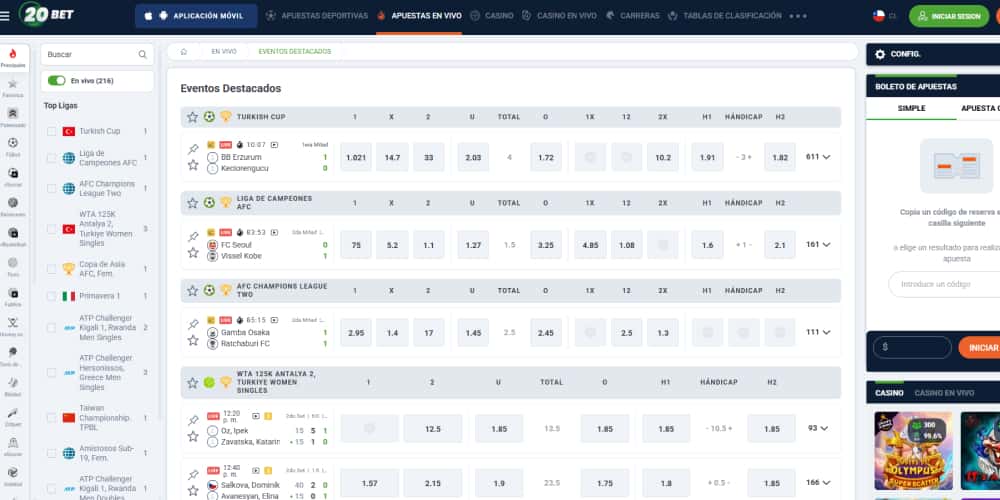
Task: Check the AFC Champions League Two checkbox
Action: point(52,189)
